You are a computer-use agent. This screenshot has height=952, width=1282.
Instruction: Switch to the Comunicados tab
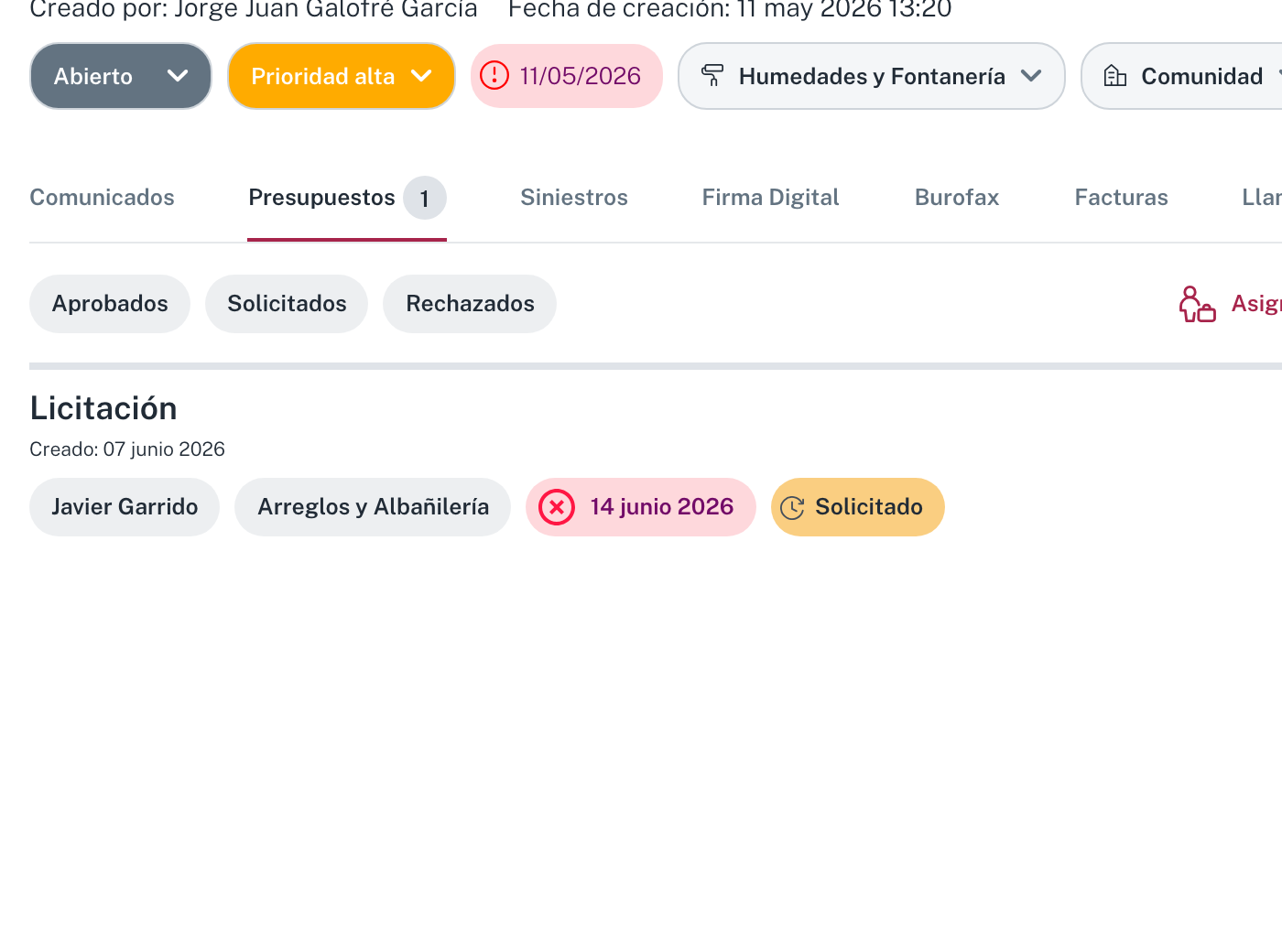point(102,198)
